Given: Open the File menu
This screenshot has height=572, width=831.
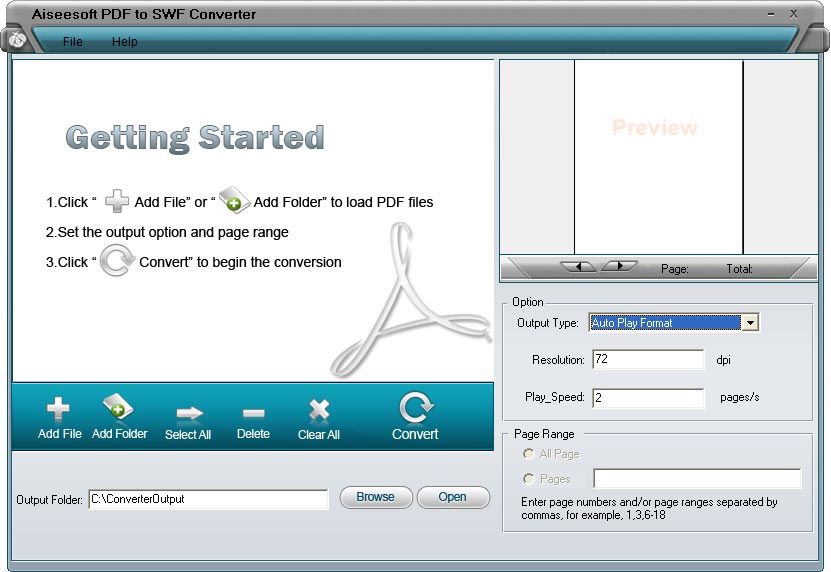Looking at the screenshot, I should coord(72,42).
